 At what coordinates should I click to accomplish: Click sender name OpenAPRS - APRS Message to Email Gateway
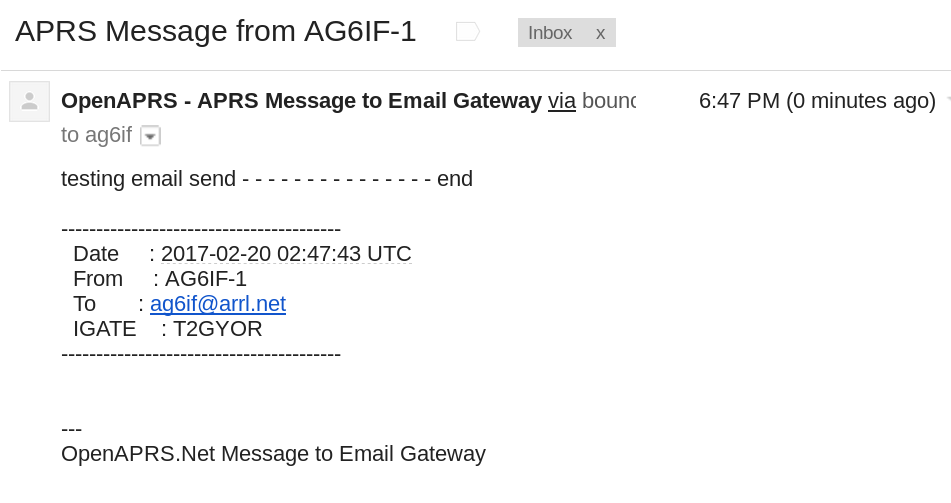[301, 101]
